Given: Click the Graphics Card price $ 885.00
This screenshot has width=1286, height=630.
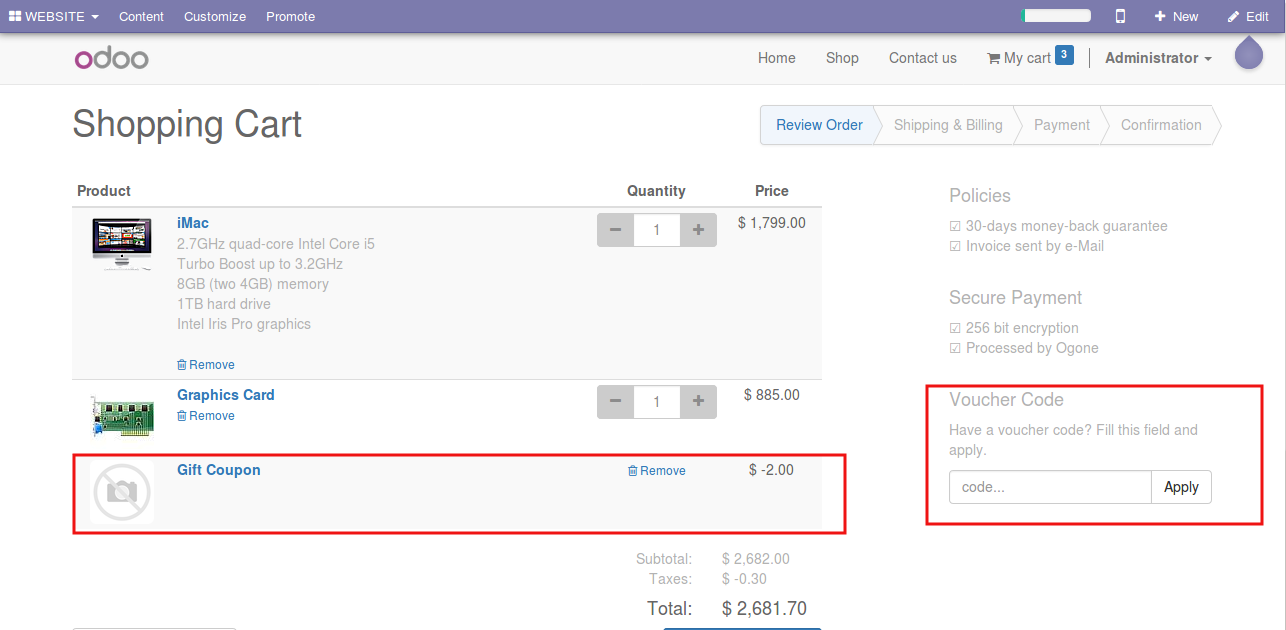Looking at the screenshot, I should tap(772, 395).
